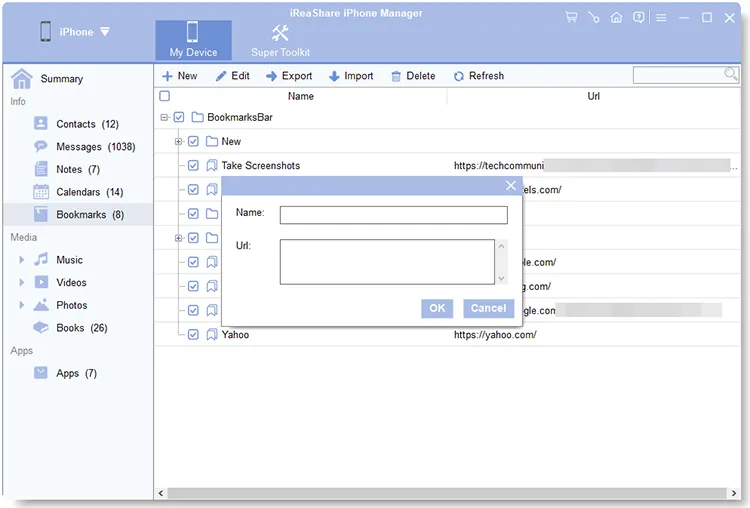Toggle the select-all checkbox in header

click(165, 96)
